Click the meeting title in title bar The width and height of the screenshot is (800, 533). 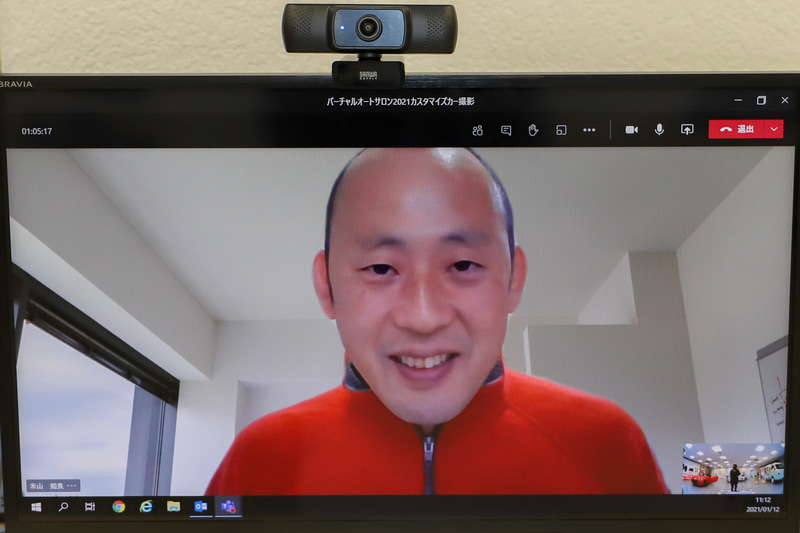[401, 101]
